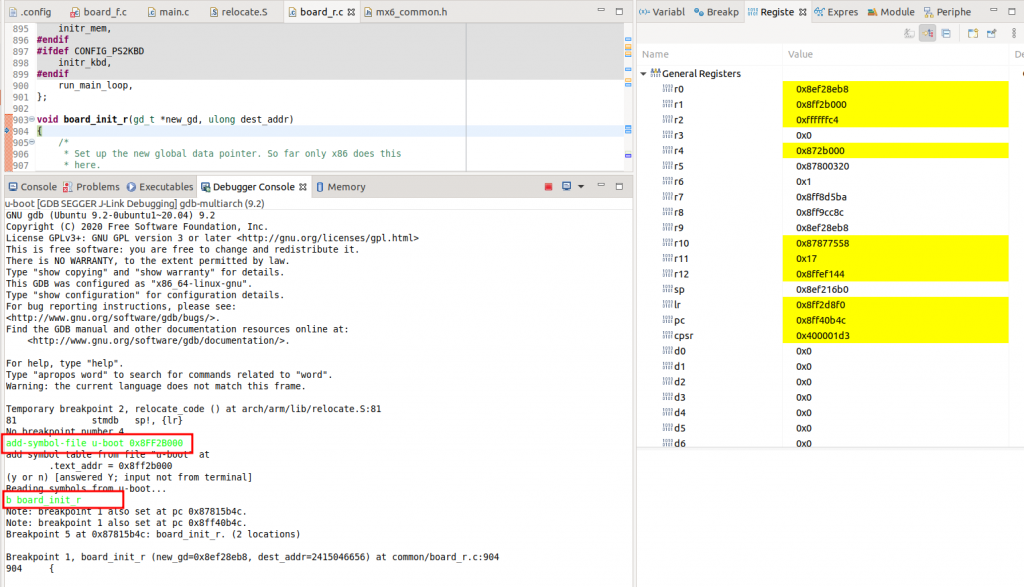This screenshot has width=1024, height=587.
Task: Click the red Terminate button in console toolbar
Action: pyautogui.click(x=548, y=187)
